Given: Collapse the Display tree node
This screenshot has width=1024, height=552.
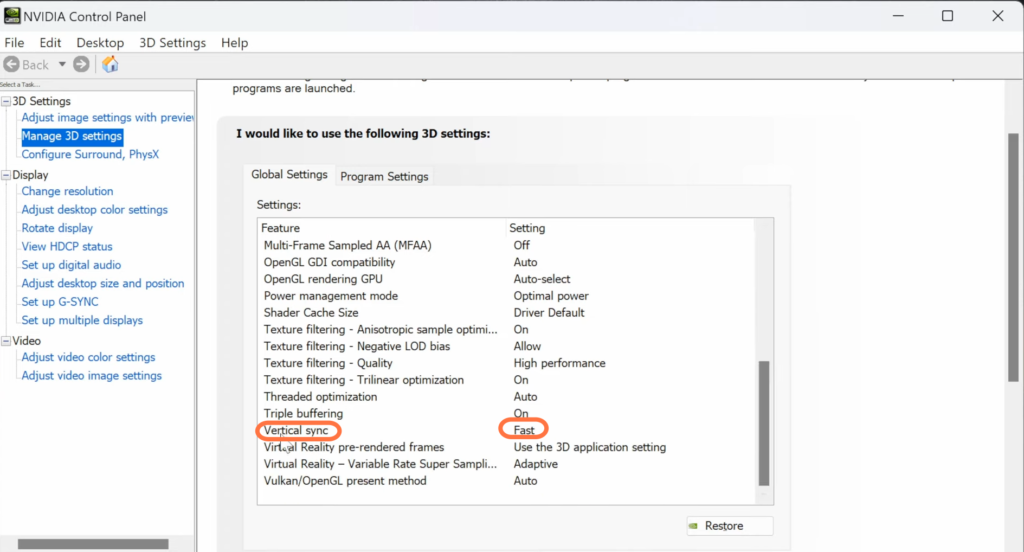Looking at the screenshot, I should (x=6, y=175).
